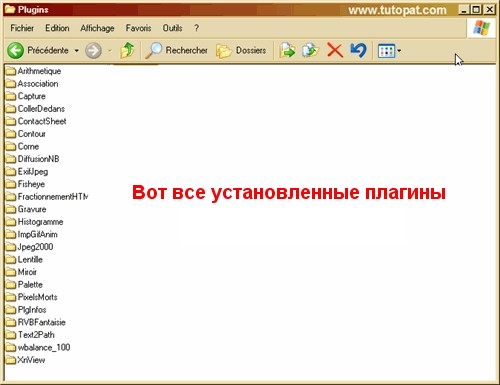
Task: Click the blue Undo arrow icon
Action: pyautogui.click(x=358, y=51)
